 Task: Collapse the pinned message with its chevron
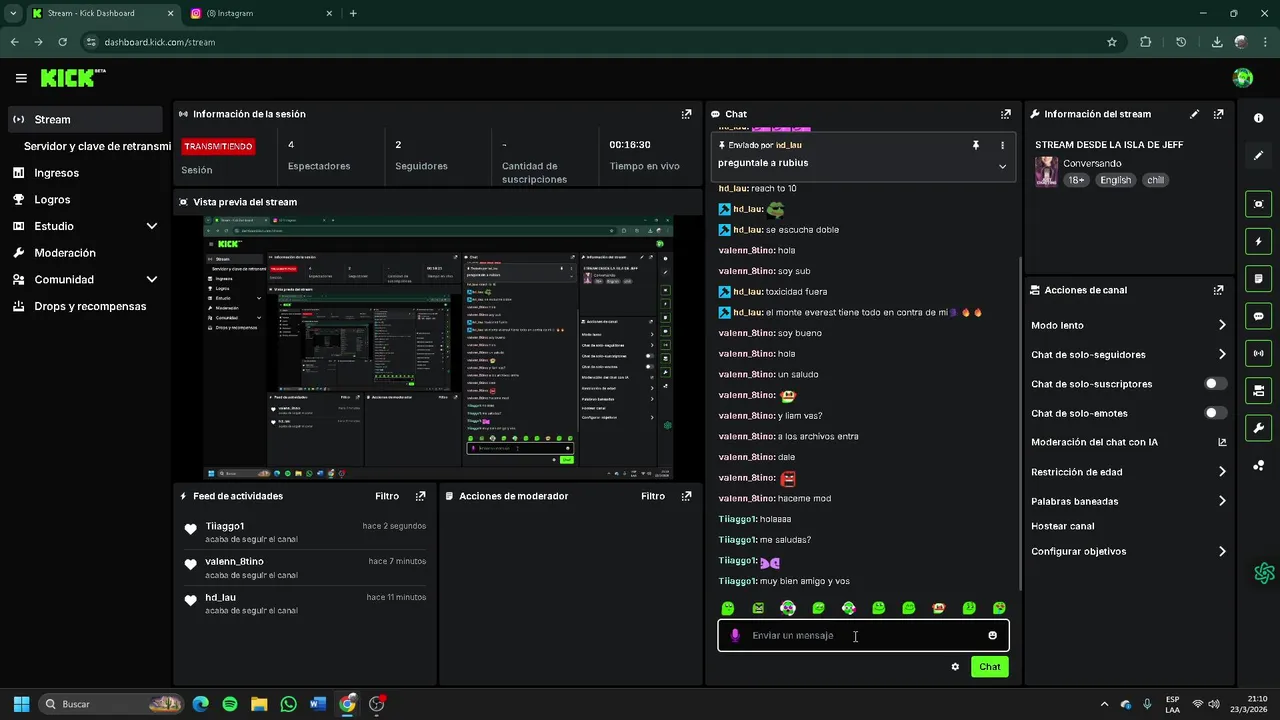[x=1002, y=166]
